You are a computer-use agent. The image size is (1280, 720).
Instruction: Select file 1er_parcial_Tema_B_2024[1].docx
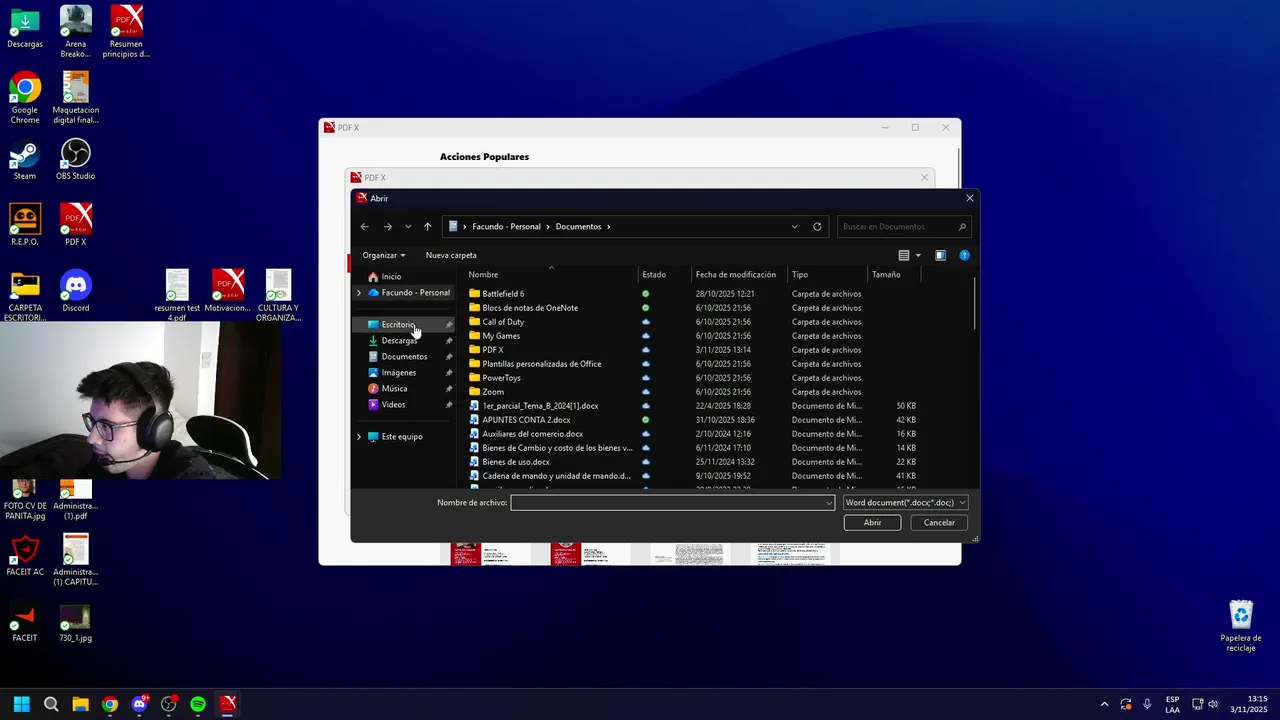click(540, 406)
